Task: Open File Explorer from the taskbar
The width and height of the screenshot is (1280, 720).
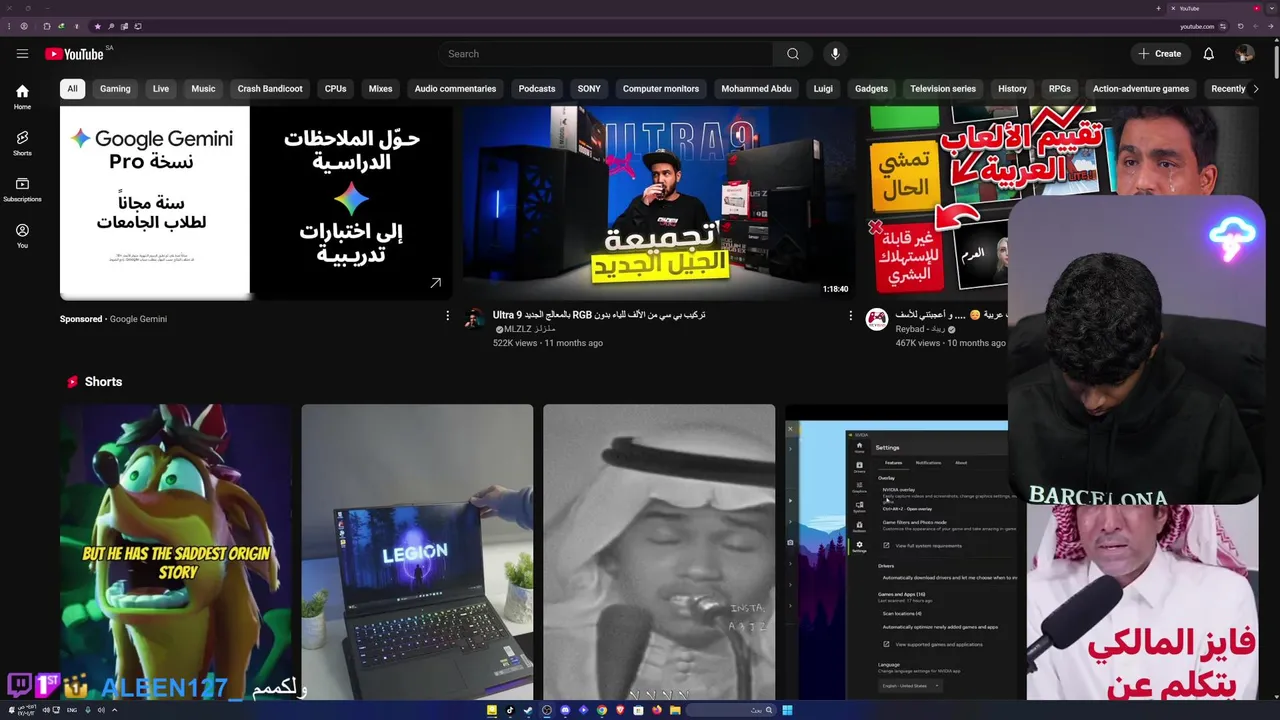Action: 675,710
